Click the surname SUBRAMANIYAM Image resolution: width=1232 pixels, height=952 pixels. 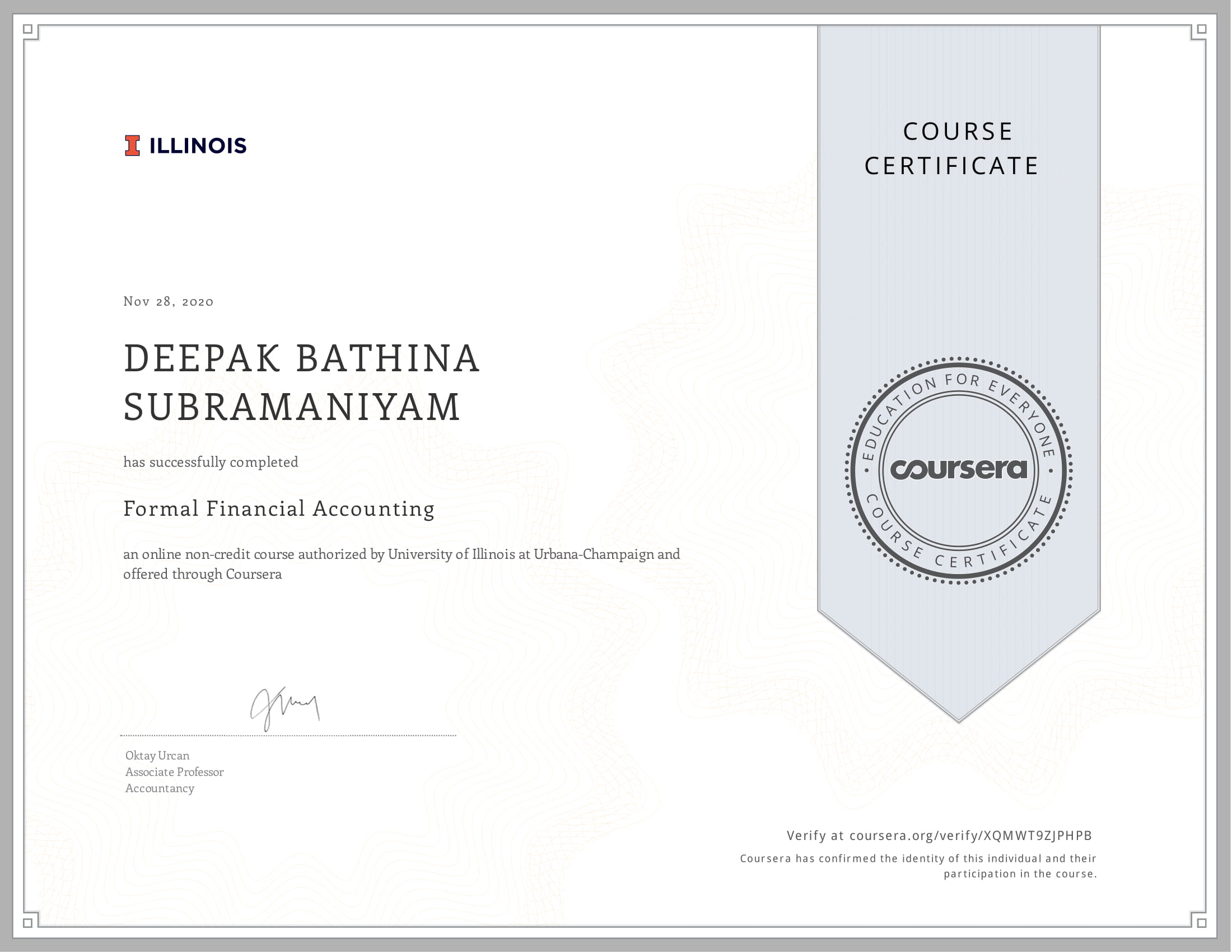(x=292, y=407)
